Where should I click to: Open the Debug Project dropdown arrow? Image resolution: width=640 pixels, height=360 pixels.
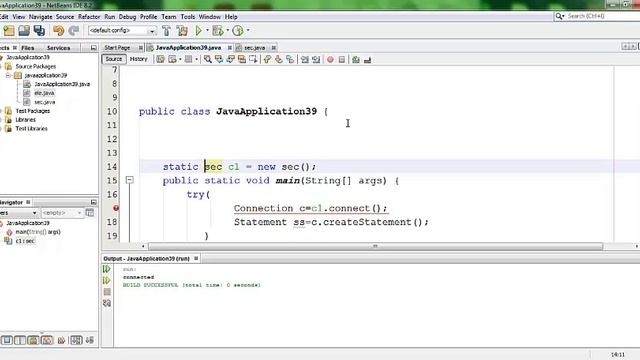pyautogui.click(x=227, y=31)
